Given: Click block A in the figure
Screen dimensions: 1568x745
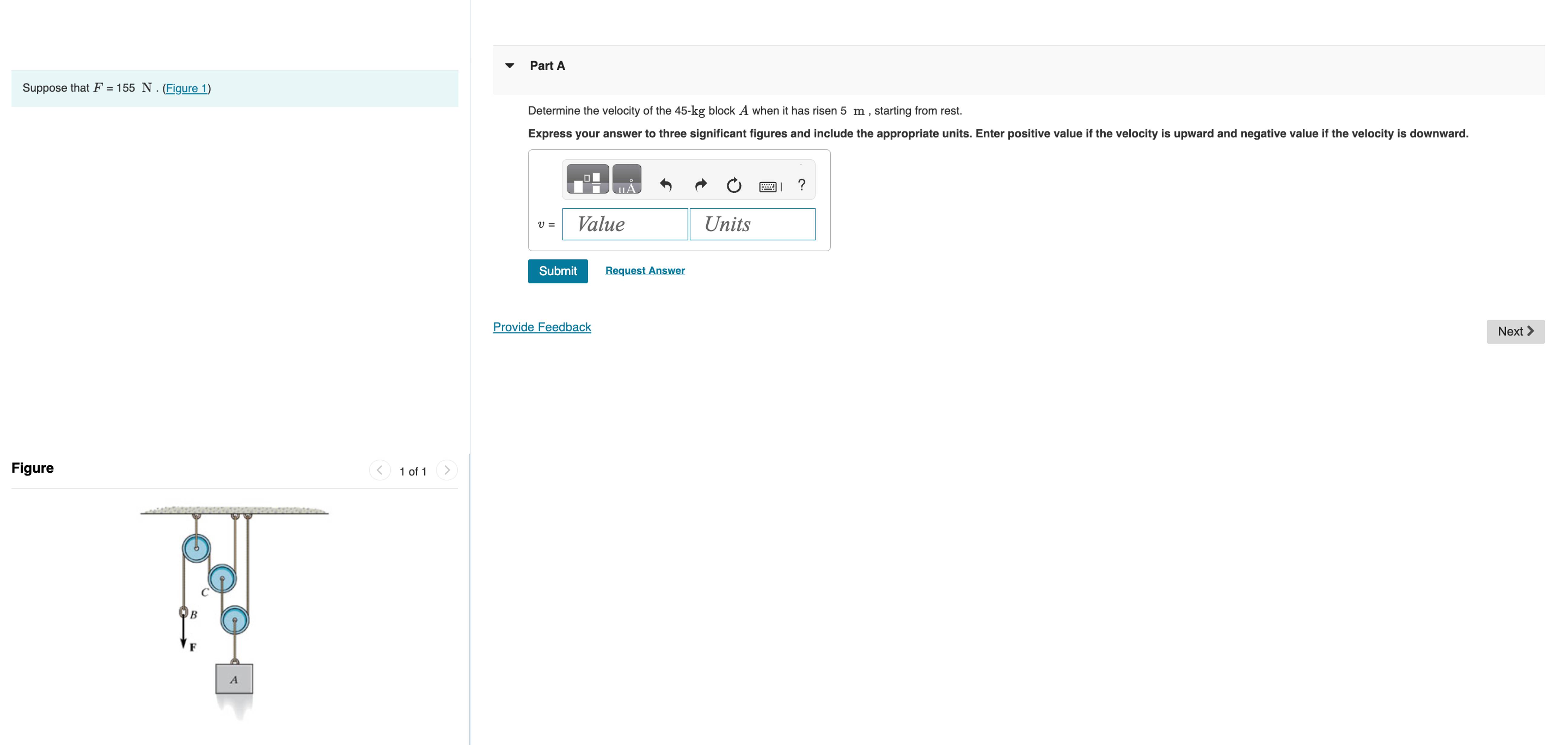Looking at the screenshot, I should coord(234,679).
